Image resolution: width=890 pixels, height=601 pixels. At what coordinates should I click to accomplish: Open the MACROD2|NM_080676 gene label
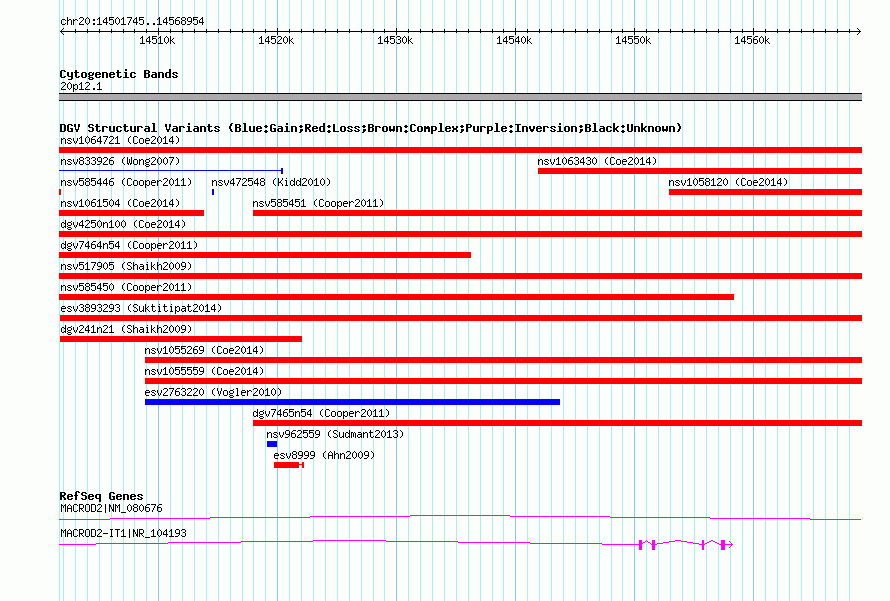[111, 508]
